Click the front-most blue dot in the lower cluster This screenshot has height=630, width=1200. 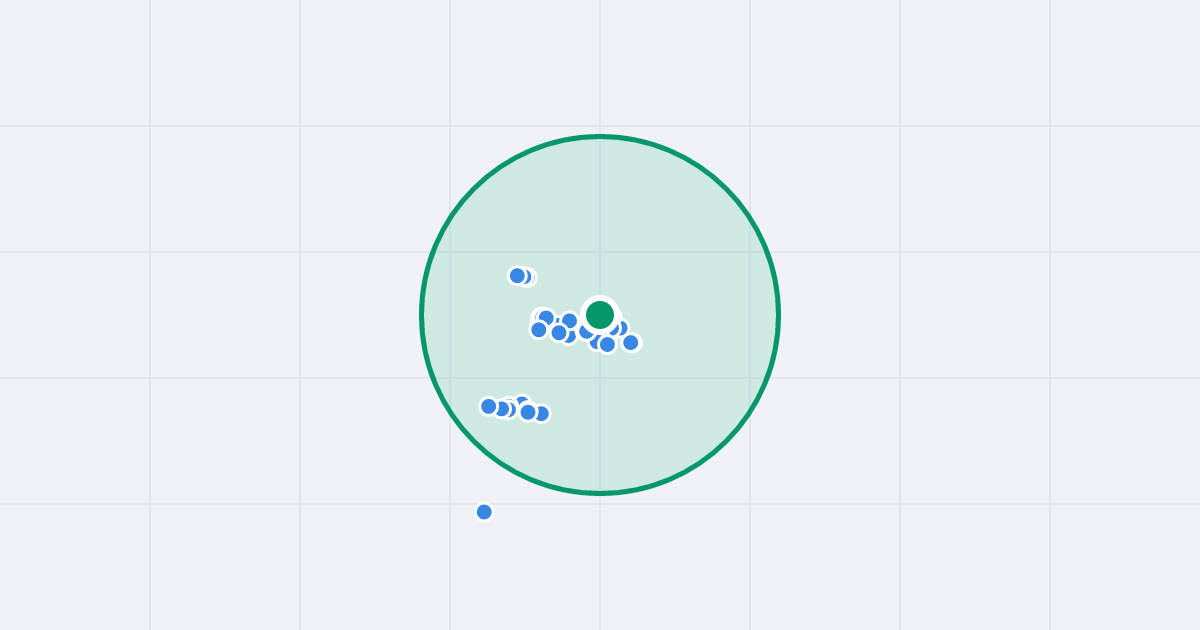(528, 412)
